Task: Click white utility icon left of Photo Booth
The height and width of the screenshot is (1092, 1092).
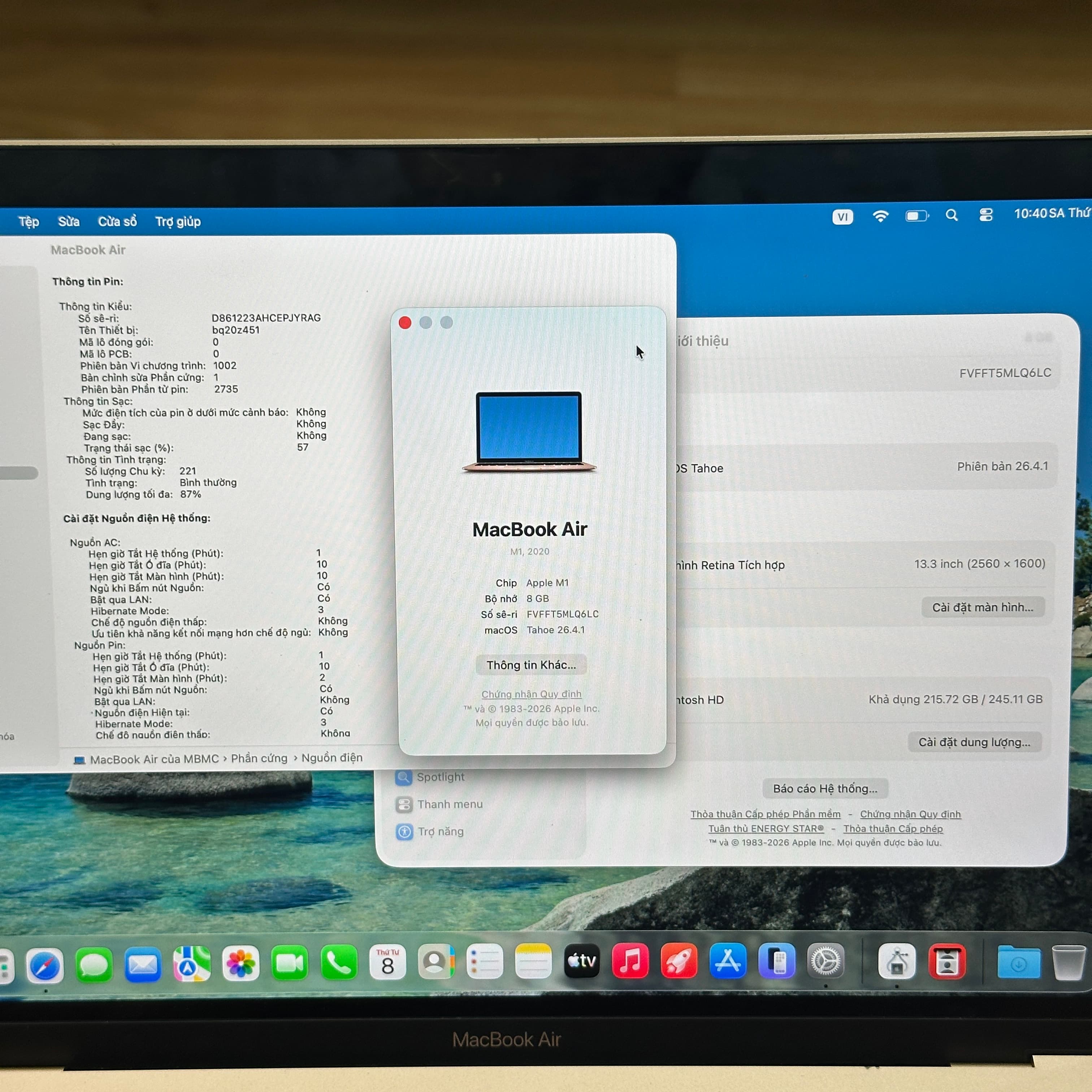Action: (897, 961)
